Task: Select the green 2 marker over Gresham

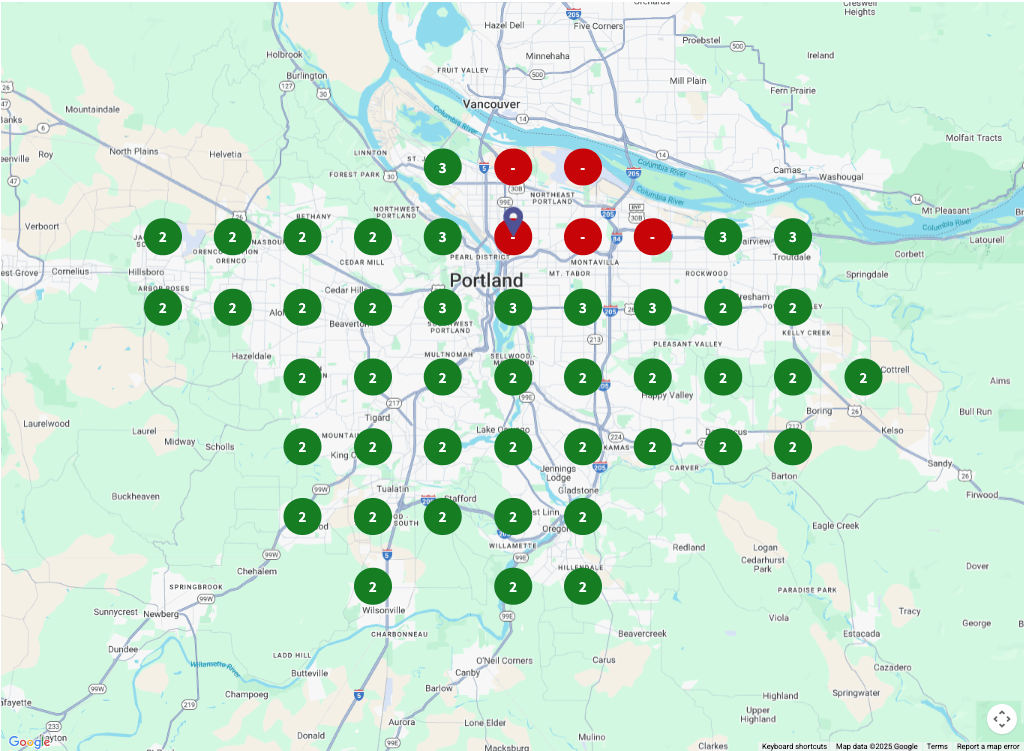Action: [722, 308]
